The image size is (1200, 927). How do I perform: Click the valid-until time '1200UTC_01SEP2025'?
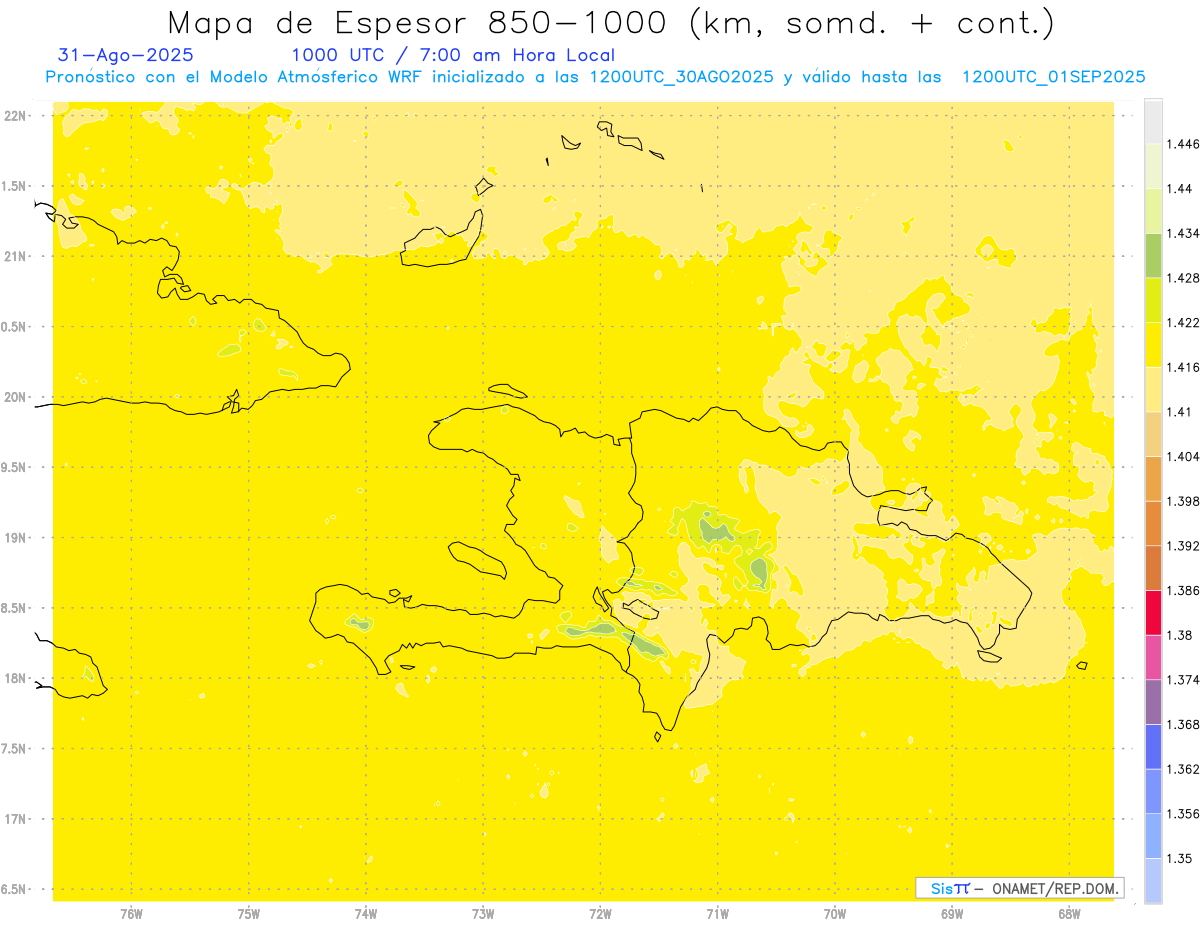coord(1053,77)
